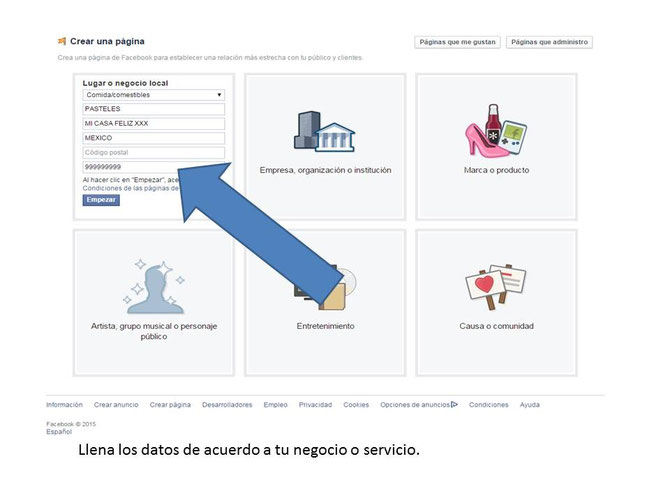Choose the Marca o producto shoe and bottle icon
This screenshot has height=503, width=670.
[496, 129]
